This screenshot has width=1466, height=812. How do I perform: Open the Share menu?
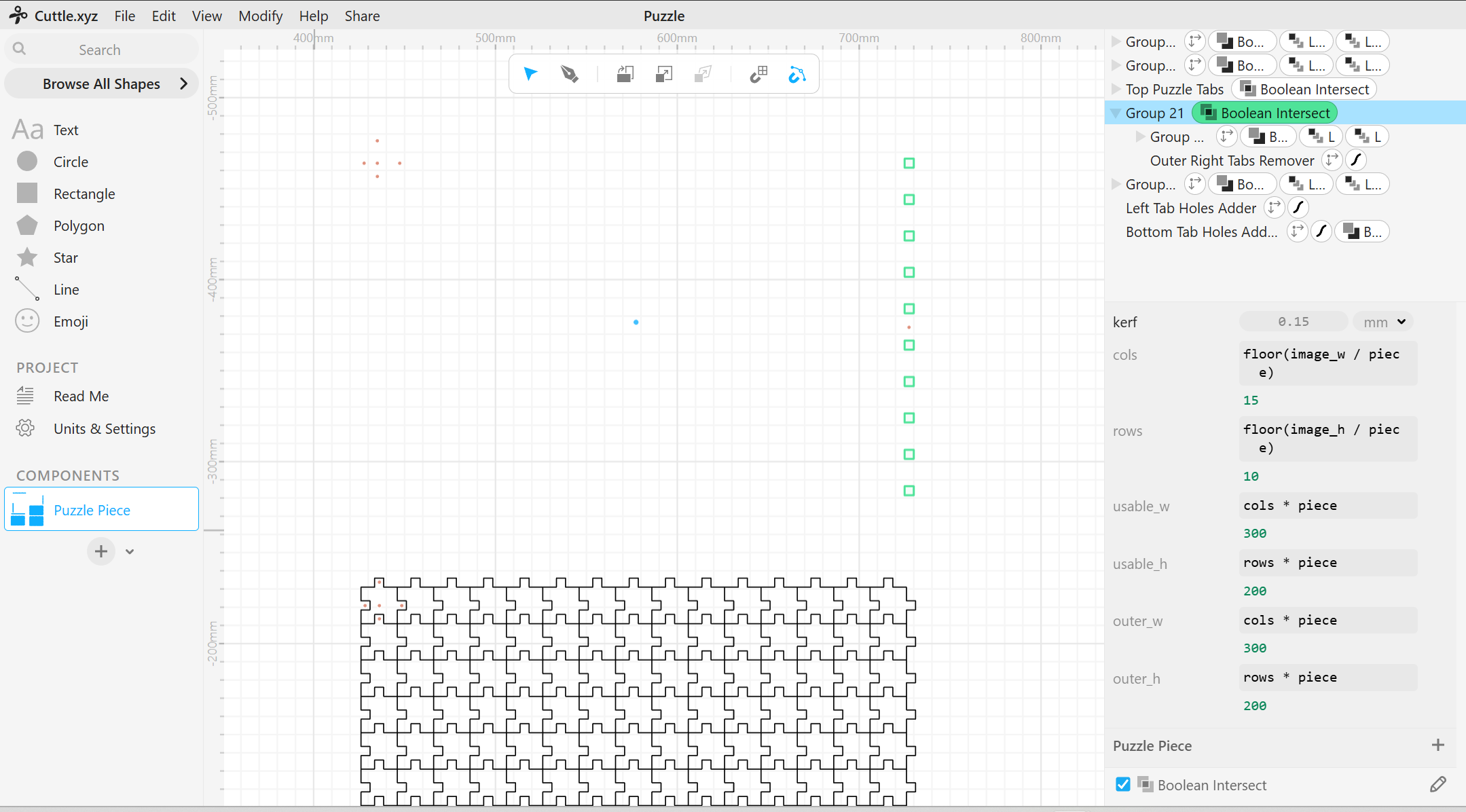pos(362,16)
